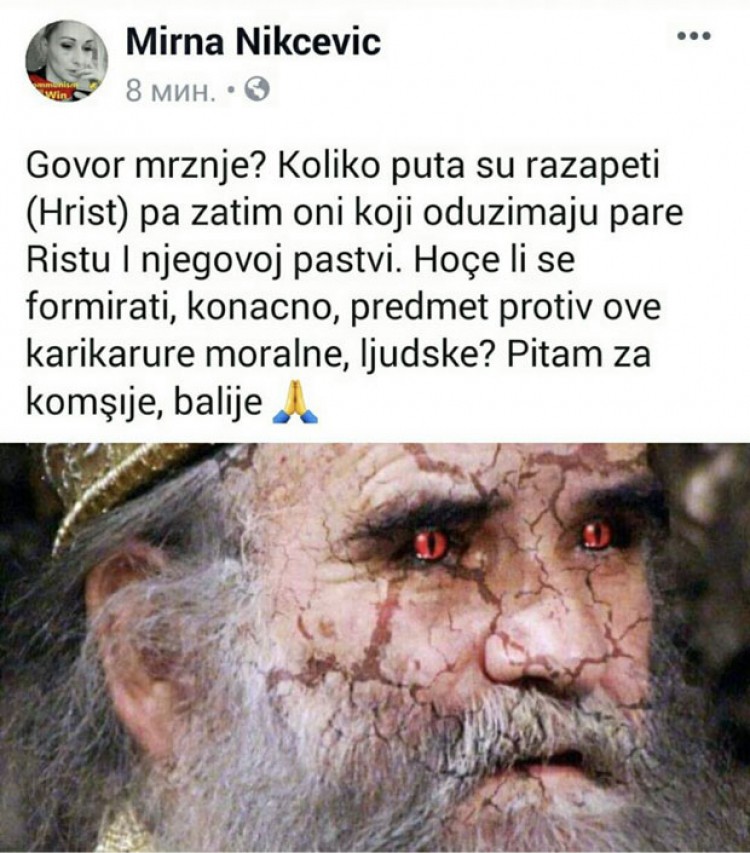This screenshot has height=853, width=750.
Task: Click the globe public audience icon
Action: tap(257, 89)
